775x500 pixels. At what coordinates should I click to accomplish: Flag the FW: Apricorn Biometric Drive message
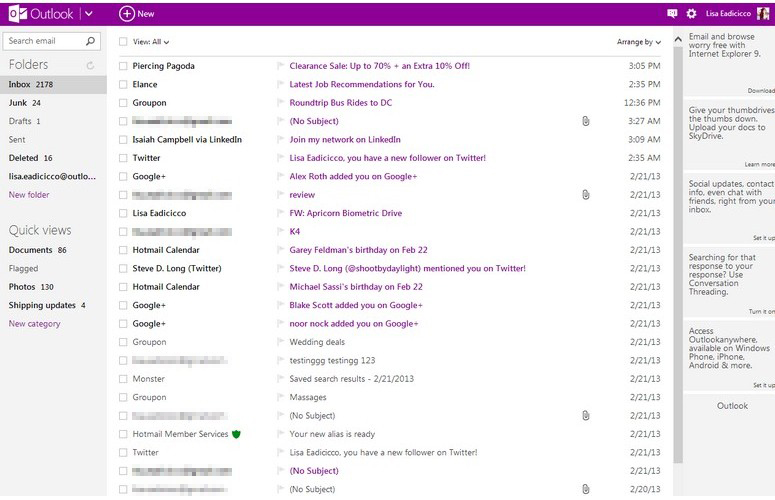280,213
